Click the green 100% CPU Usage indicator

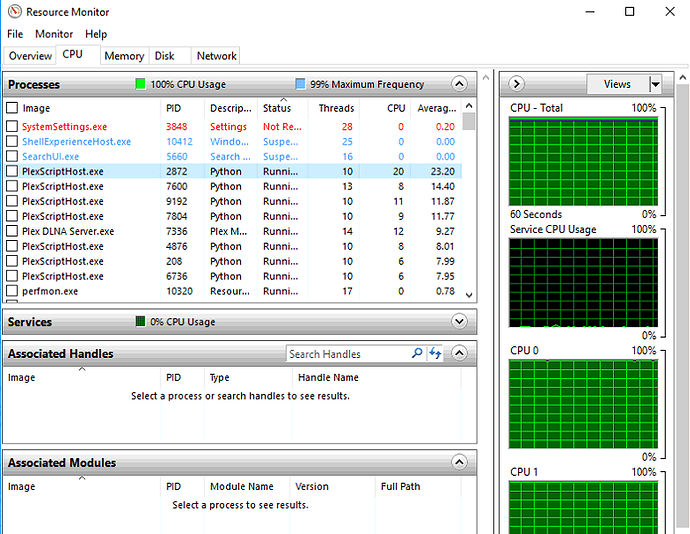(140, 84)
